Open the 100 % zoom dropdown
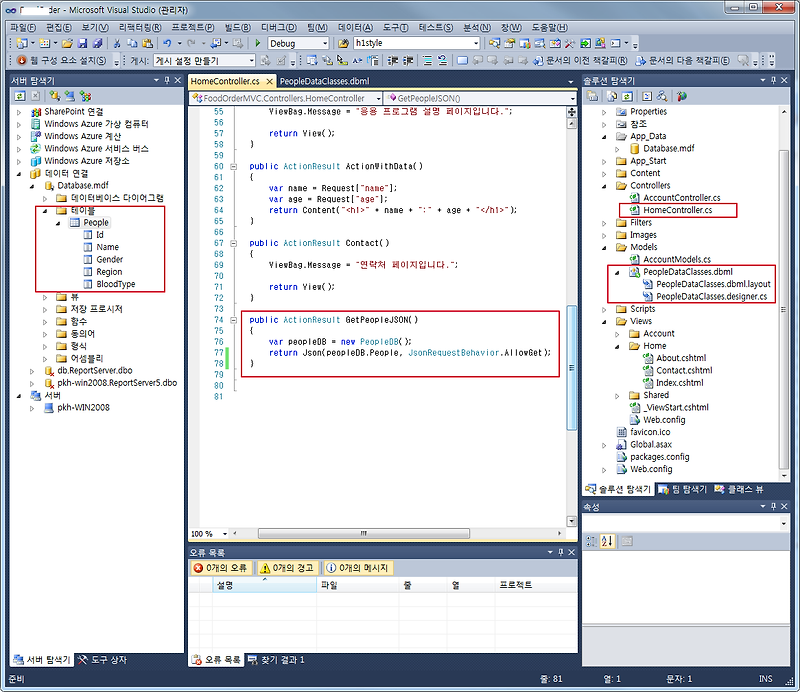 click(224, 534)
